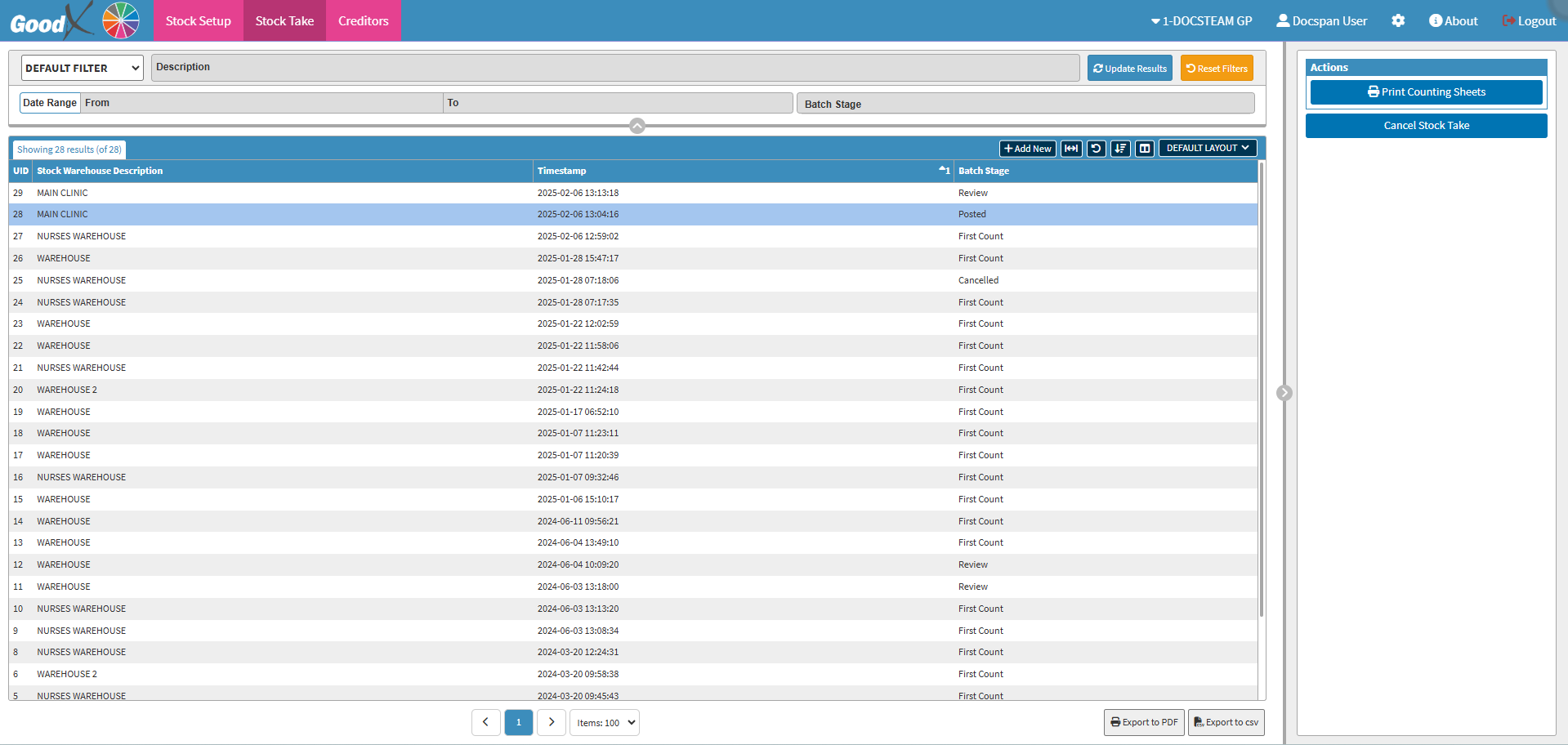Open the Creditors tab

pyautogui.click(x=363, y=21)
